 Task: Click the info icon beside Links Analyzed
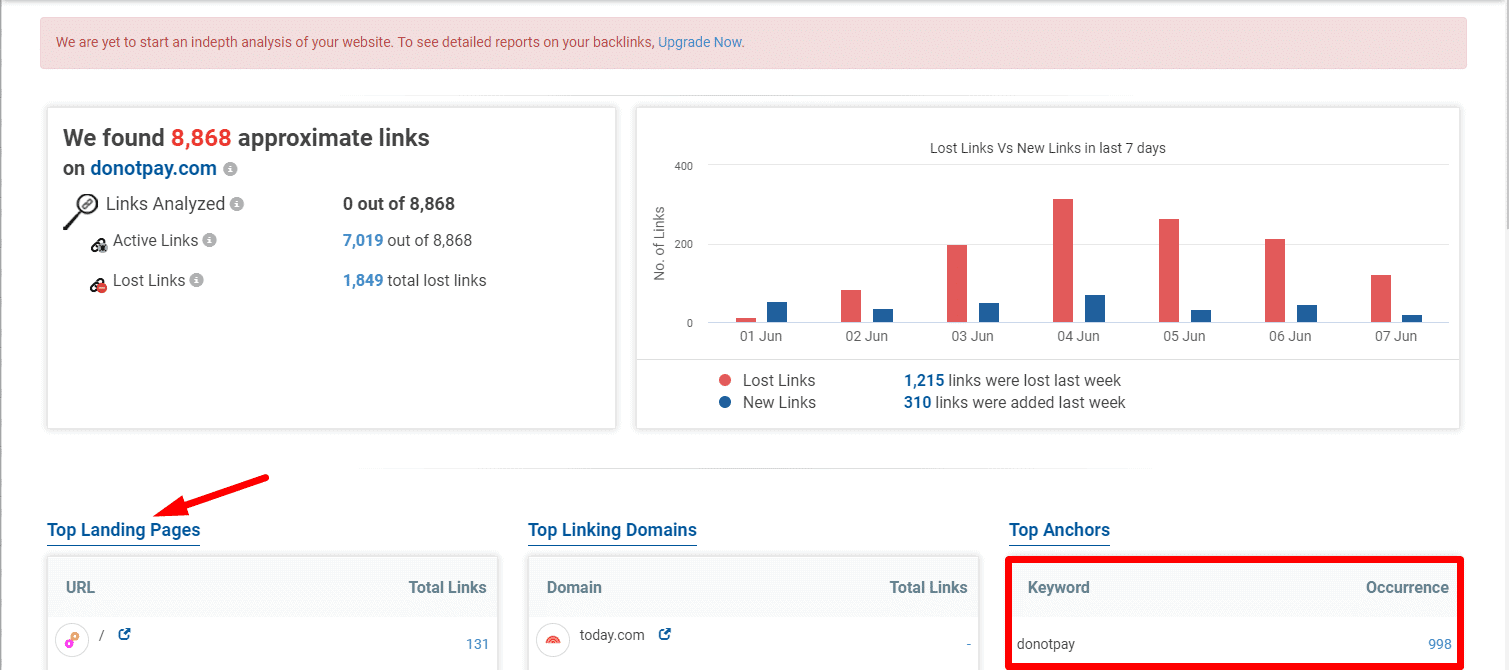click(237, 204)
